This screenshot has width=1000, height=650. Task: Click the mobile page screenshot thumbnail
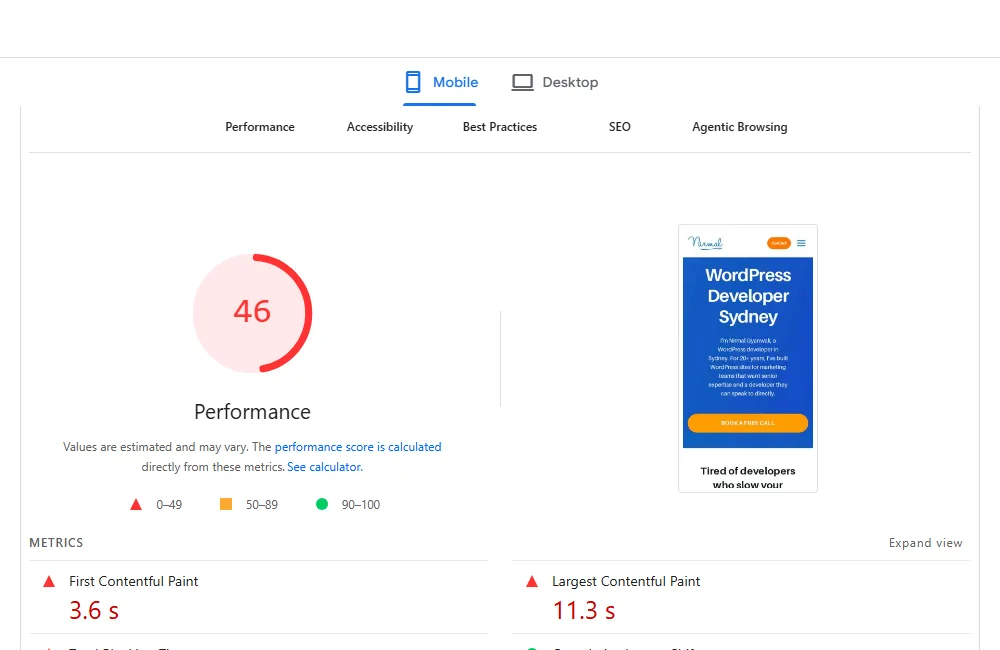747,358
